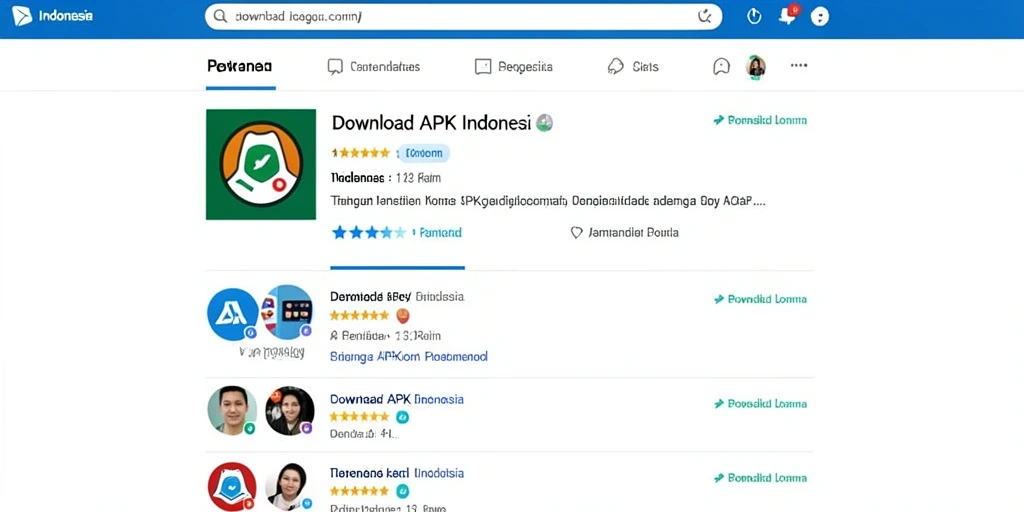The height and width of the screenshot is (512, 1024).
Task: Open Srienga APKom Reoemenod link
Action: point(409,357)
